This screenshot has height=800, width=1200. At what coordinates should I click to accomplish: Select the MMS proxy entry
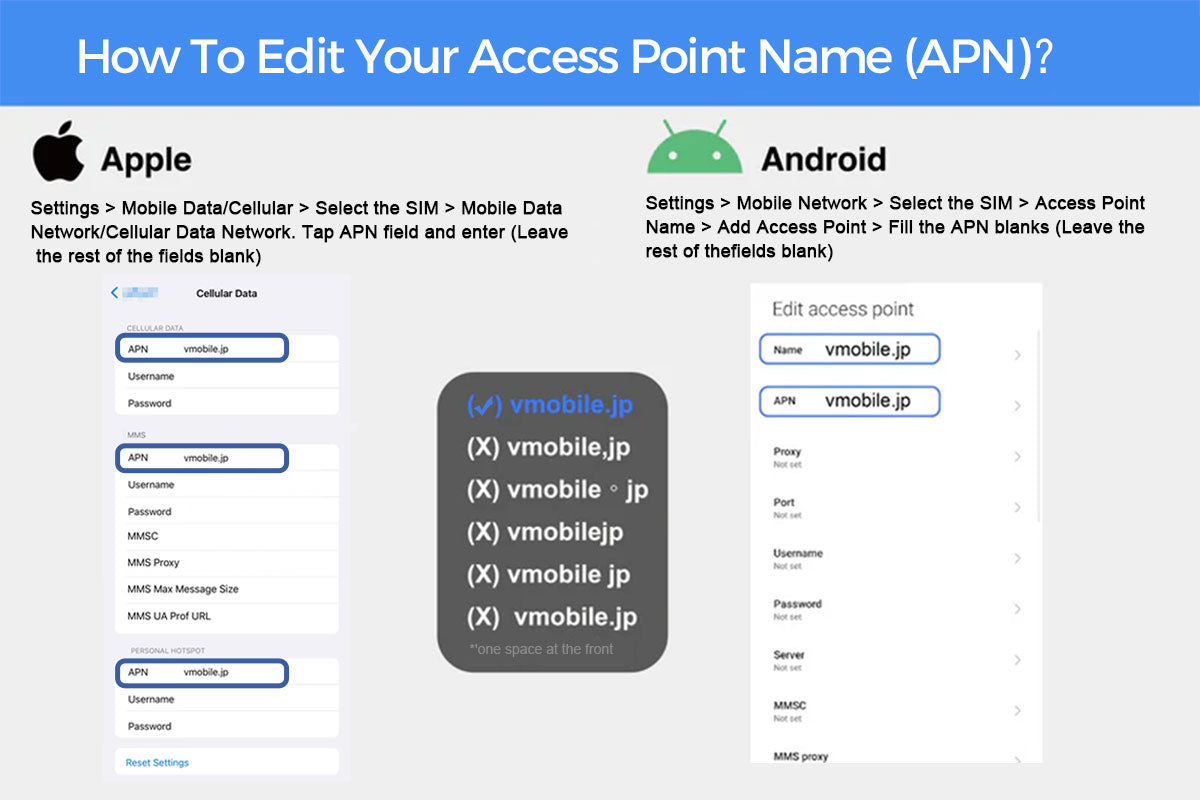(801, 757)
